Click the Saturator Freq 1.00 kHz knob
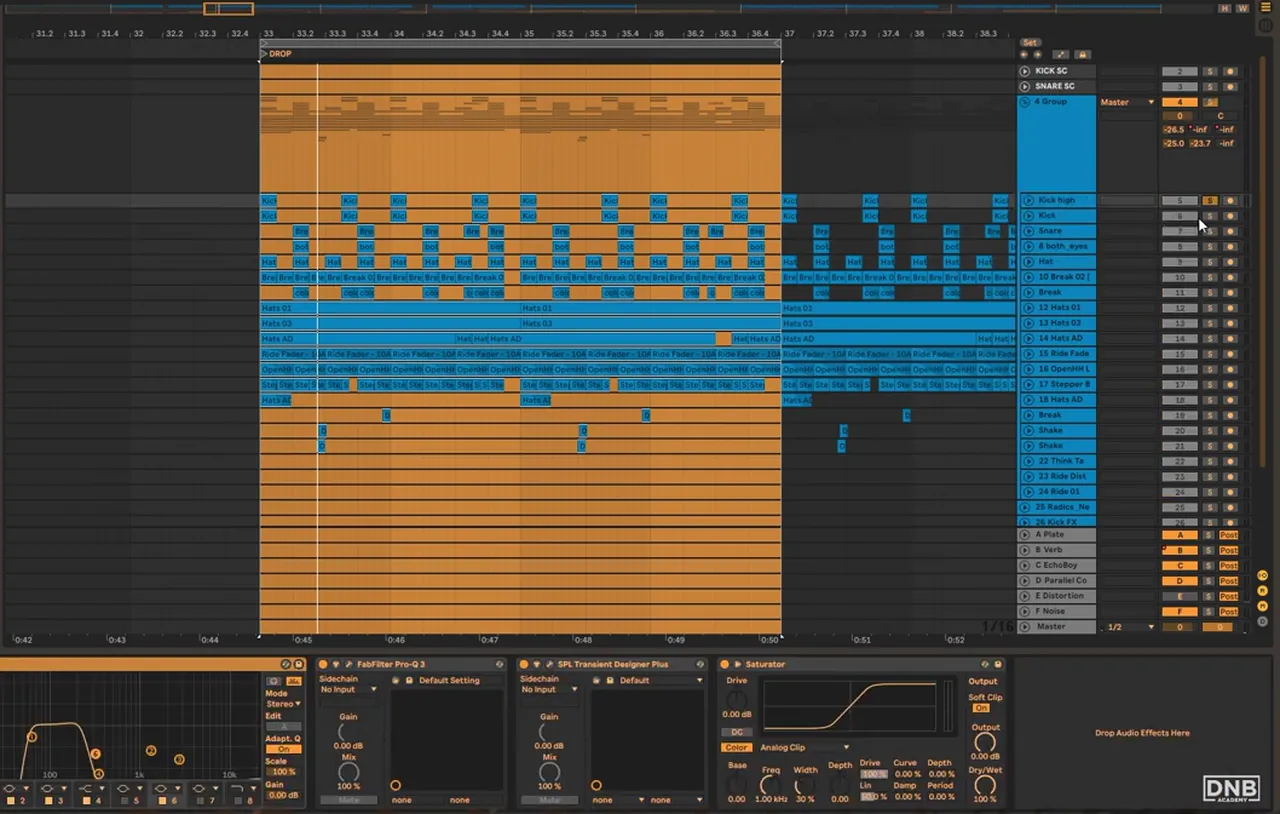Viewport: 1280px width, 814px height. 770,785
